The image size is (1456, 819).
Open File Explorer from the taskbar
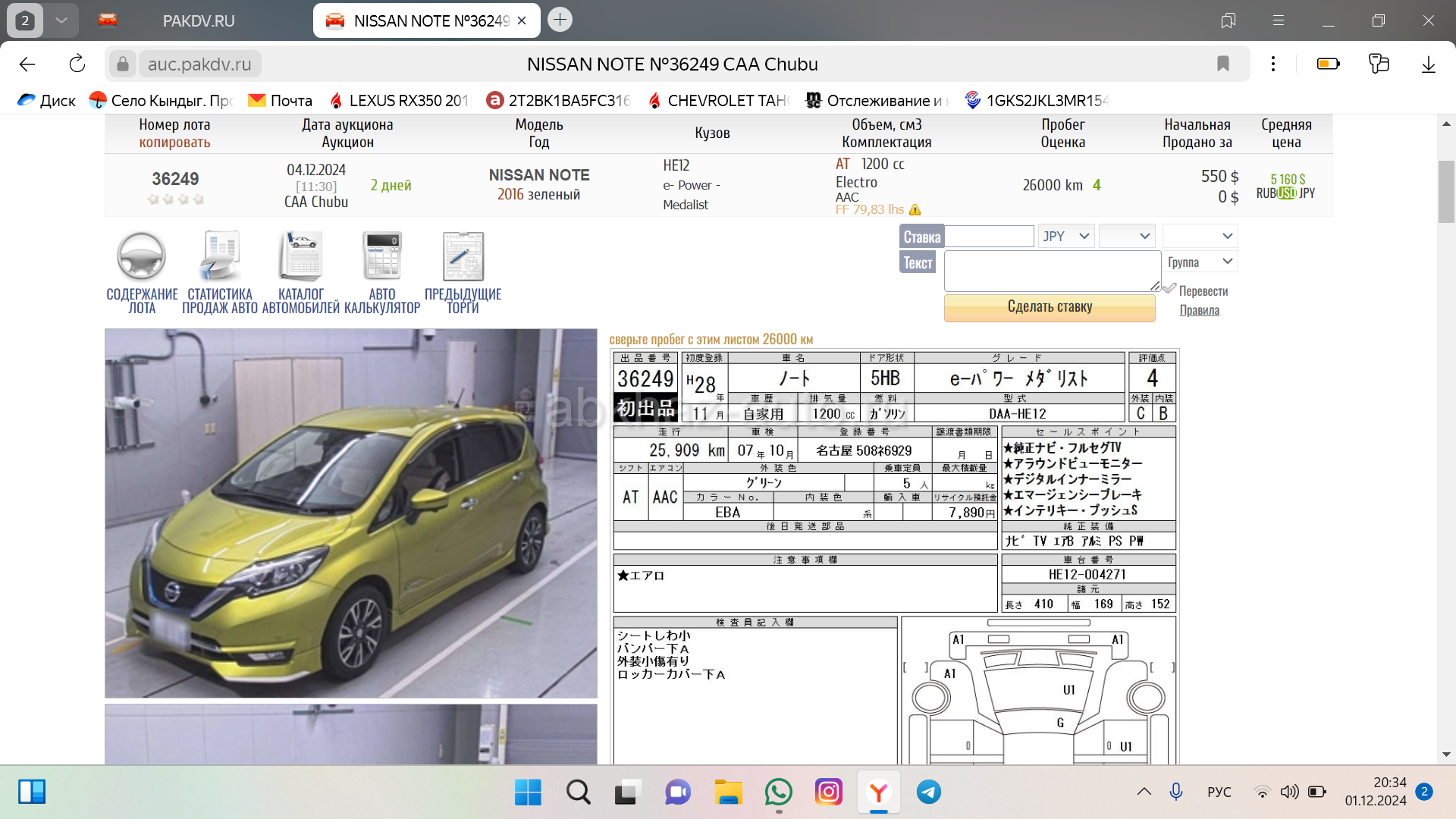[x=729, y=792]
